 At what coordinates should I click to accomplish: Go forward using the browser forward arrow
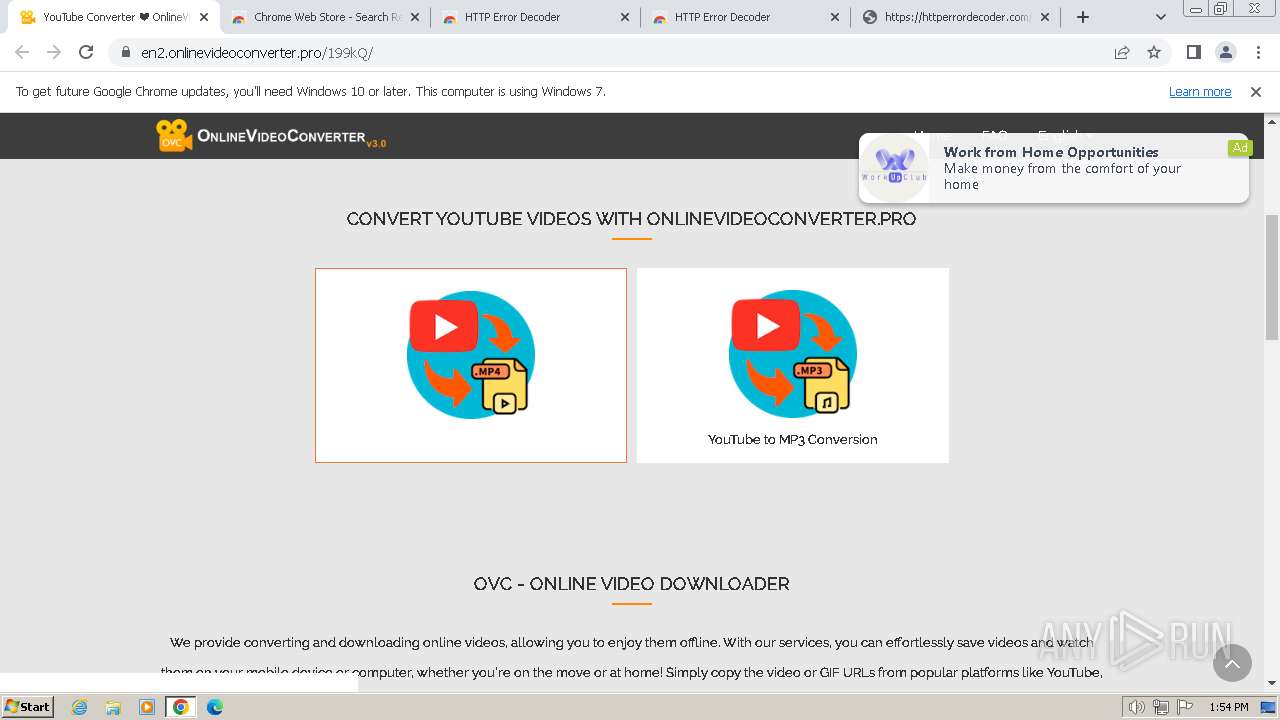click(54, 52)
